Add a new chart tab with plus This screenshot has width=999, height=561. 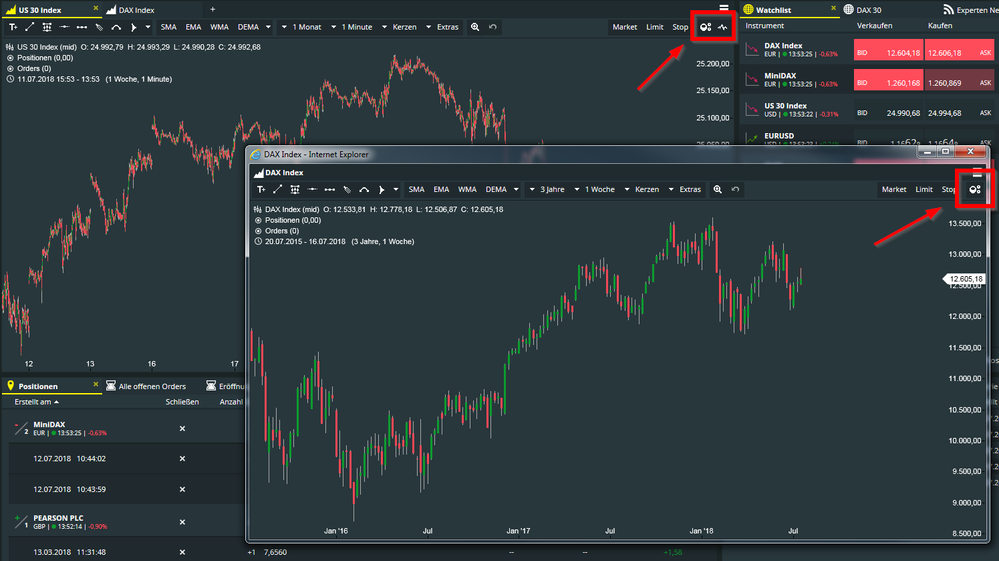tap(213, 10)
